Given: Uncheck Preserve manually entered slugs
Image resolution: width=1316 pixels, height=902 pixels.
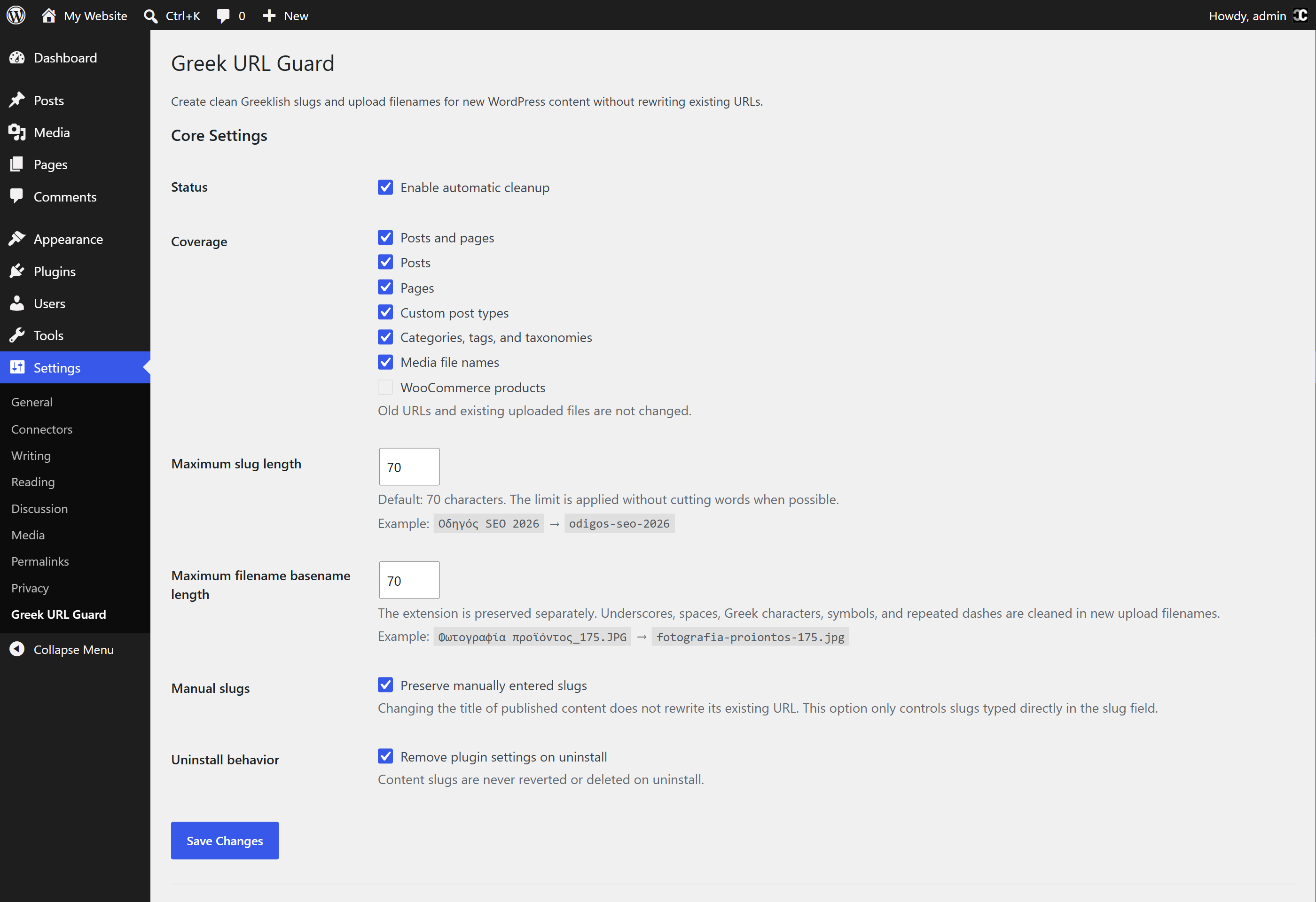Looking at the screenshot, I should pyautogui.click(x=385, y=685).
